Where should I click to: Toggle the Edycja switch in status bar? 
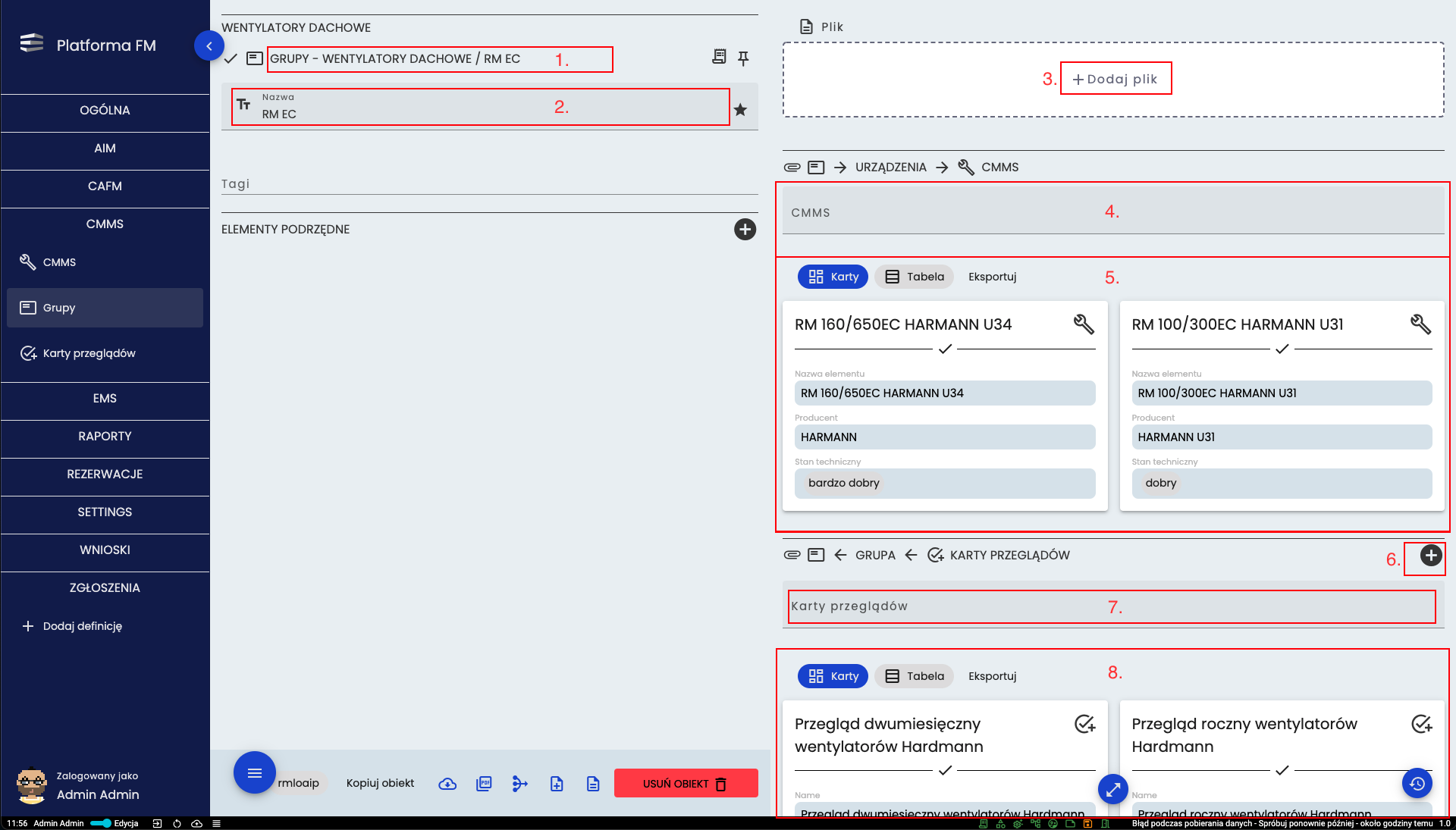click(101, 824)
